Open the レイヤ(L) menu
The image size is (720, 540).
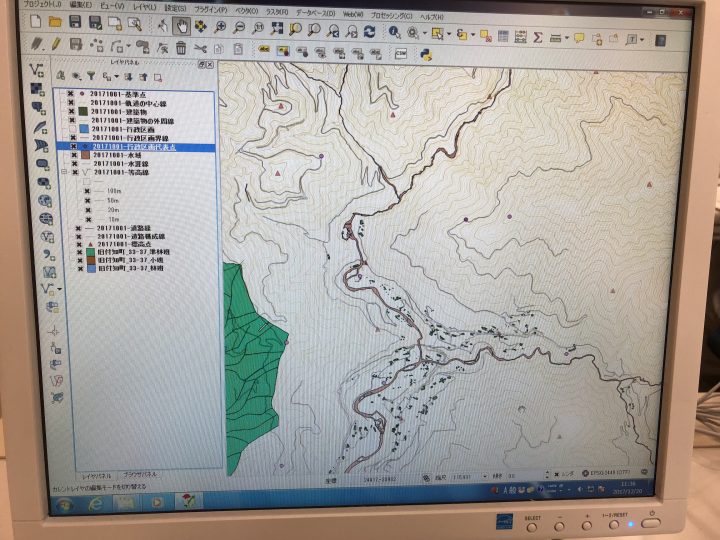[144, 7]
